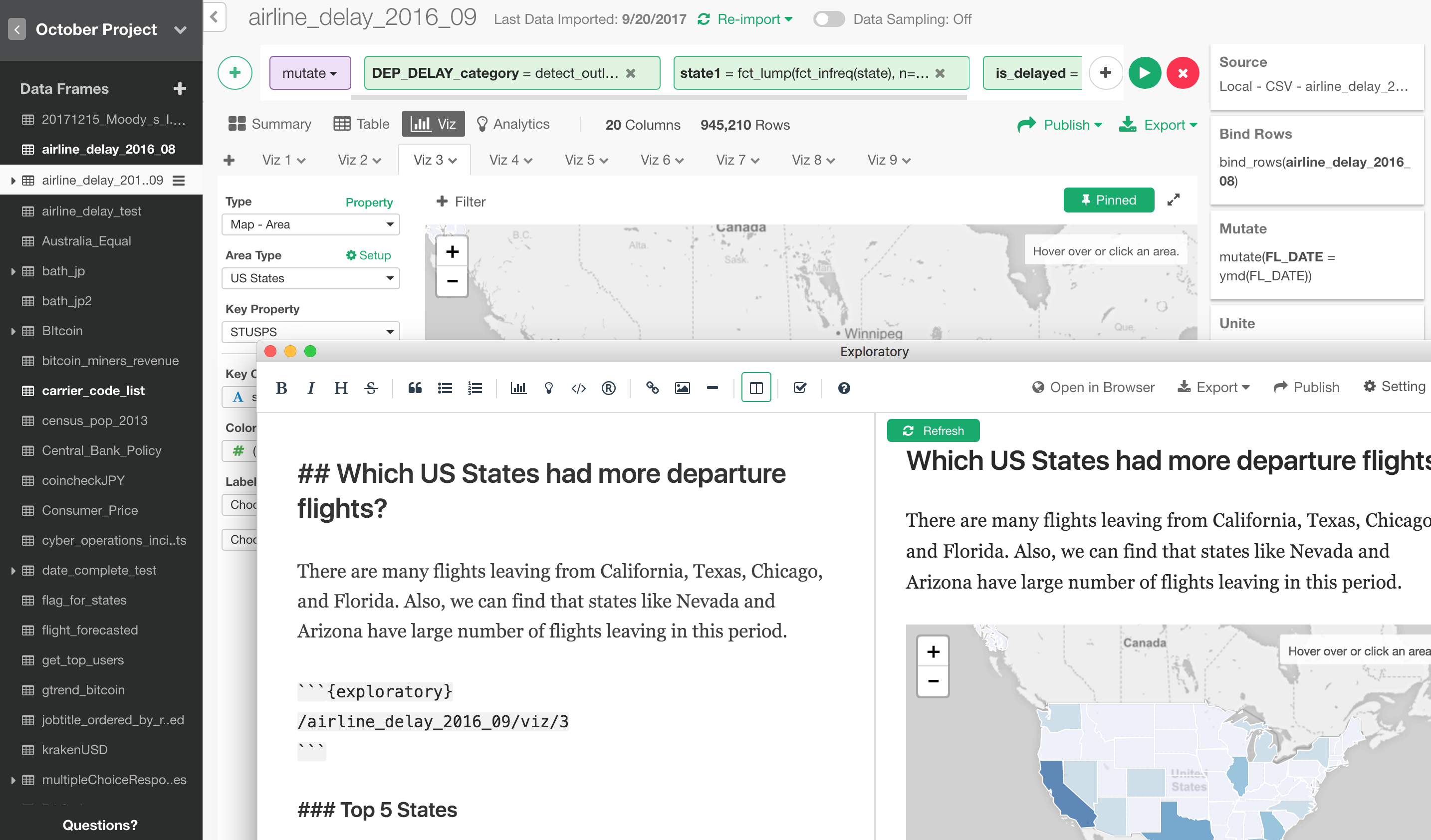Click Open in Browser in note window
The width and height of the screenshot is (1431, 840).
coord(1093,387)
